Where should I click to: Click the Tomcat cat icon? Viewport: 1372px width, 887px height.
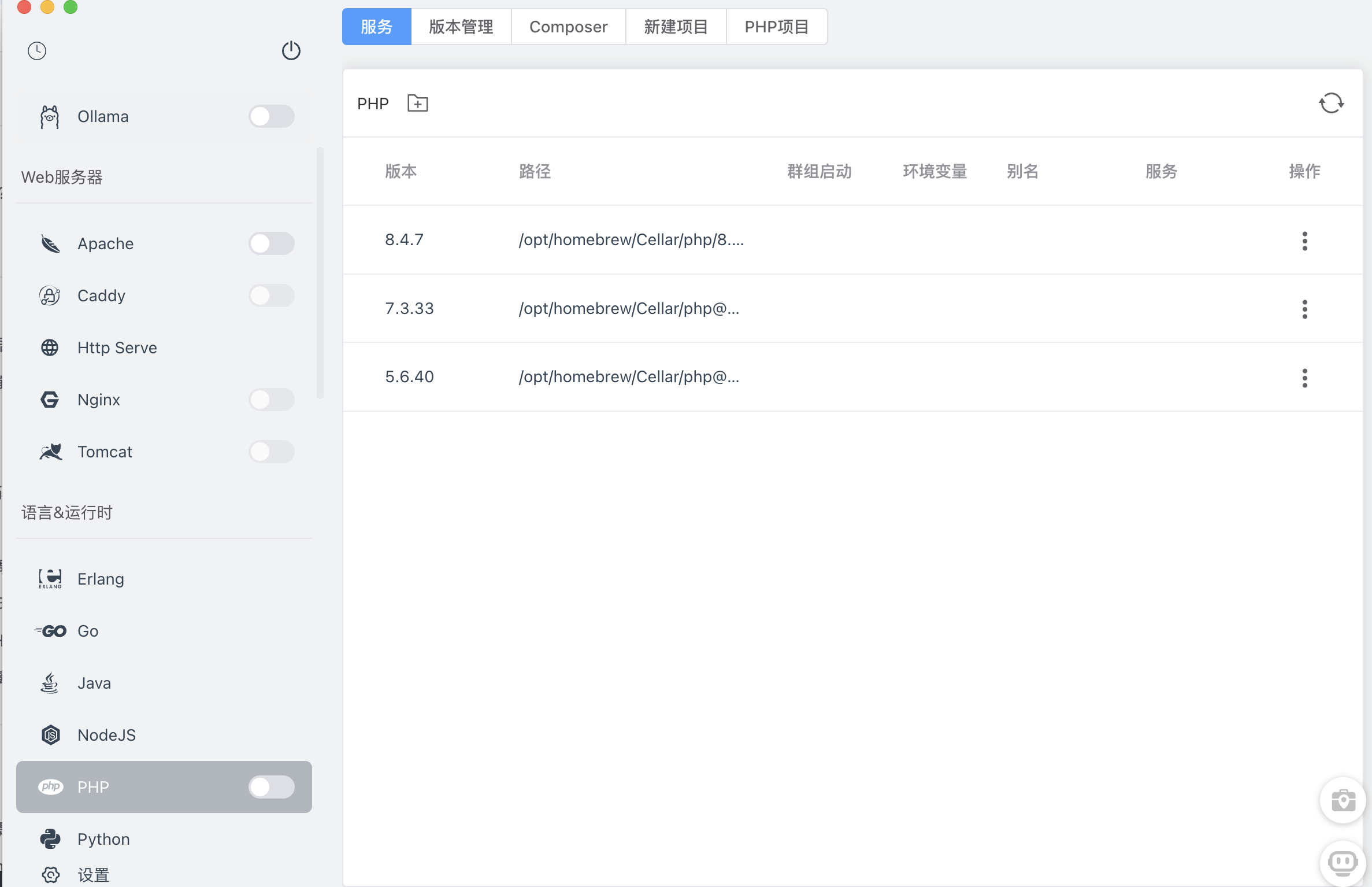(x=50, y=452)
